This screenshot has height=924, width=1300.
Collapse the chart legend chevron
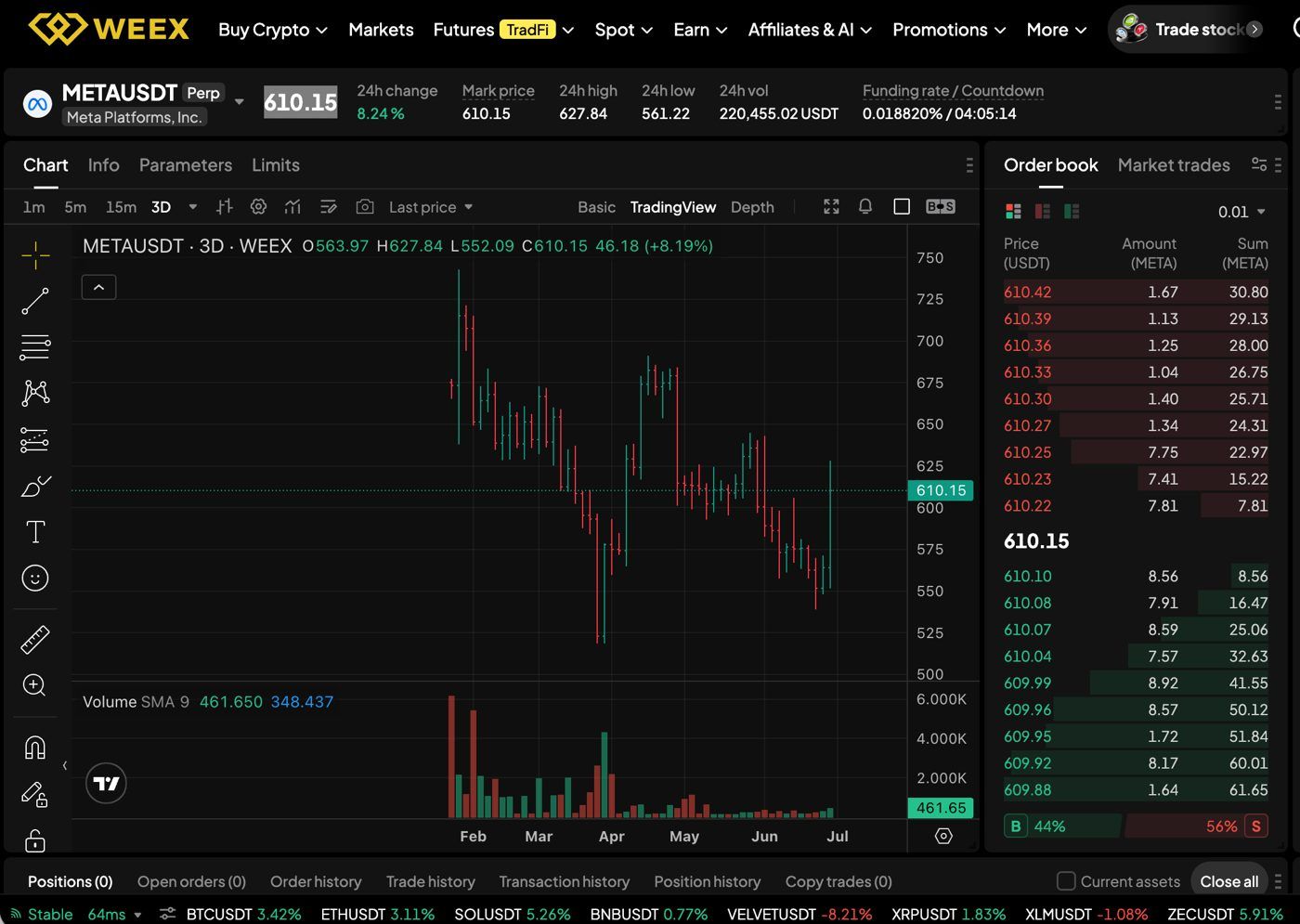pos(98,287)
